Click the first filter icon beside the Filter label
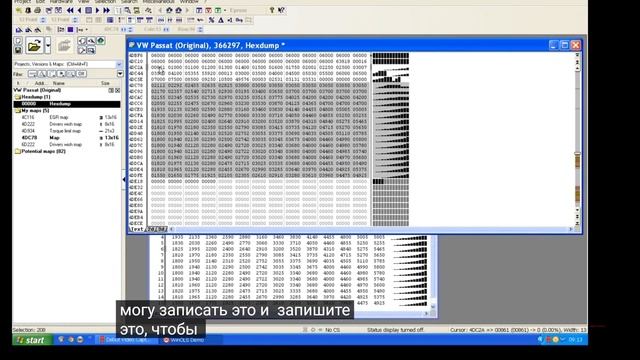640x360 pixels. point(32,74)
